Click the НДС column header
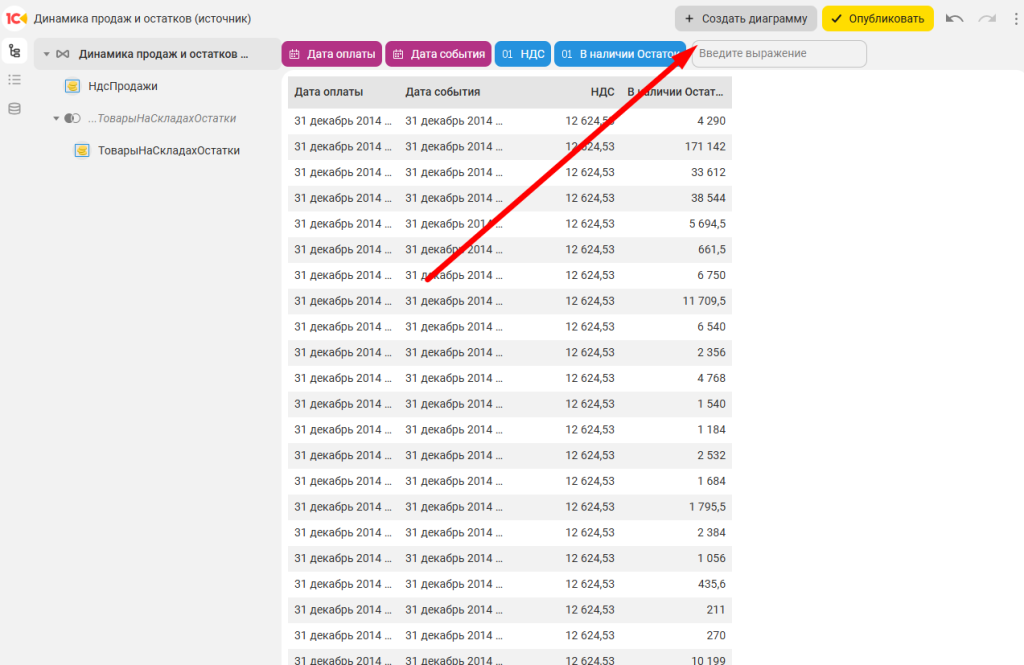This screenshot has width=1024, height=665. [x=602, y=92]
